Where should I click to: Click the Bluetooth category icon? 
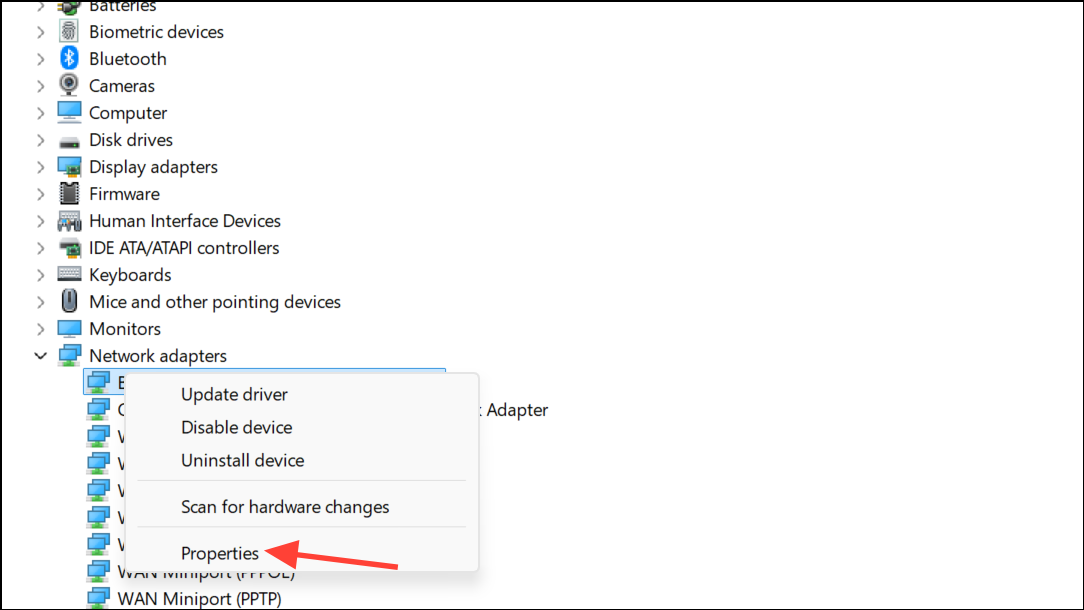click(68, 58)
